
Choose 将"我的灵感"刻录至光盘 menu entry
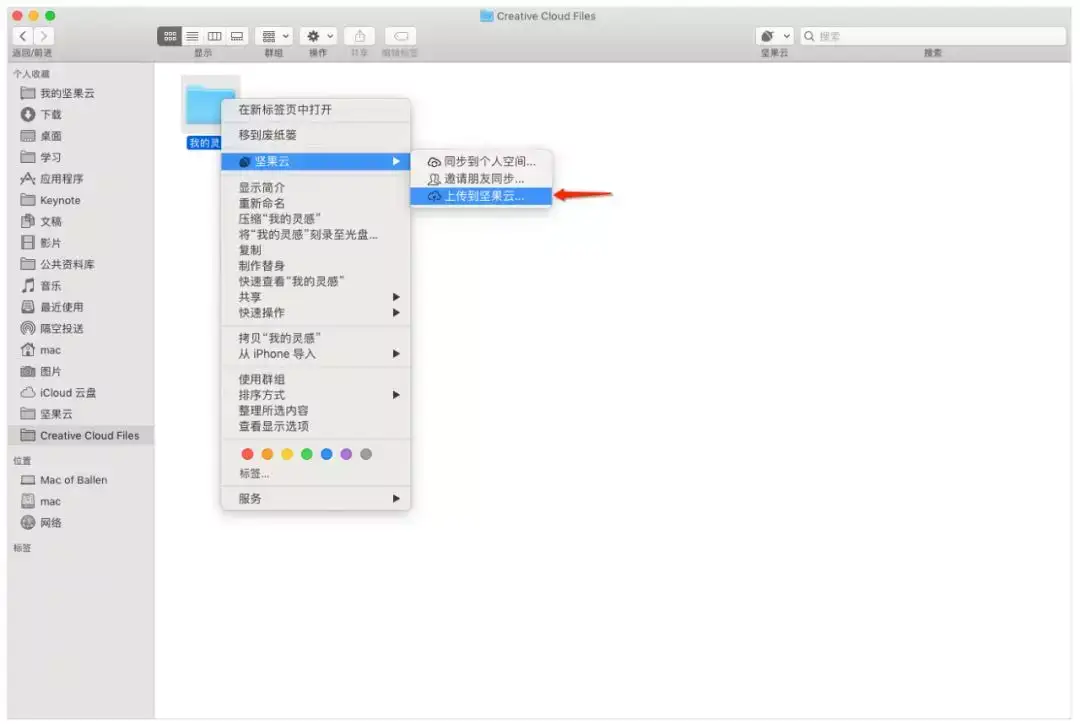point(315,234)
